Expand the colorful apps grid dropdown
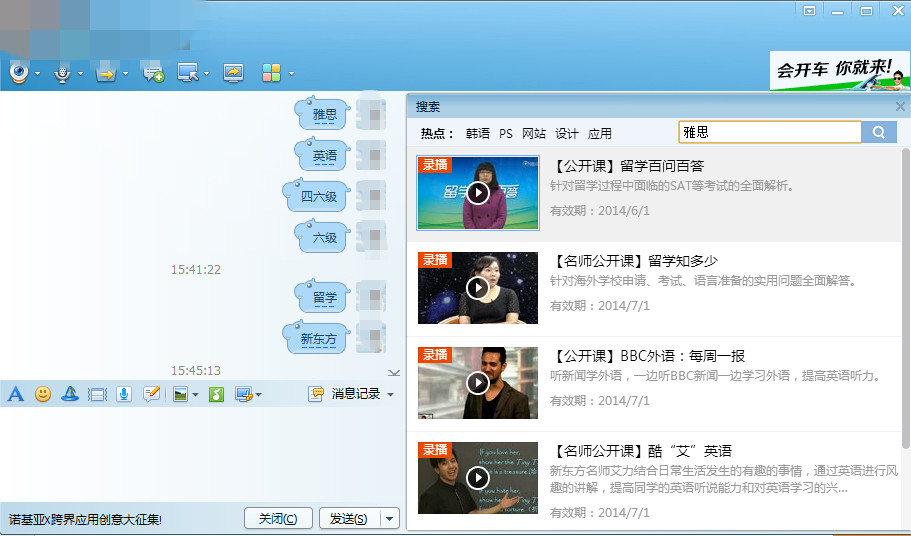This screenshot has height=536, width=911. (291, 73)
